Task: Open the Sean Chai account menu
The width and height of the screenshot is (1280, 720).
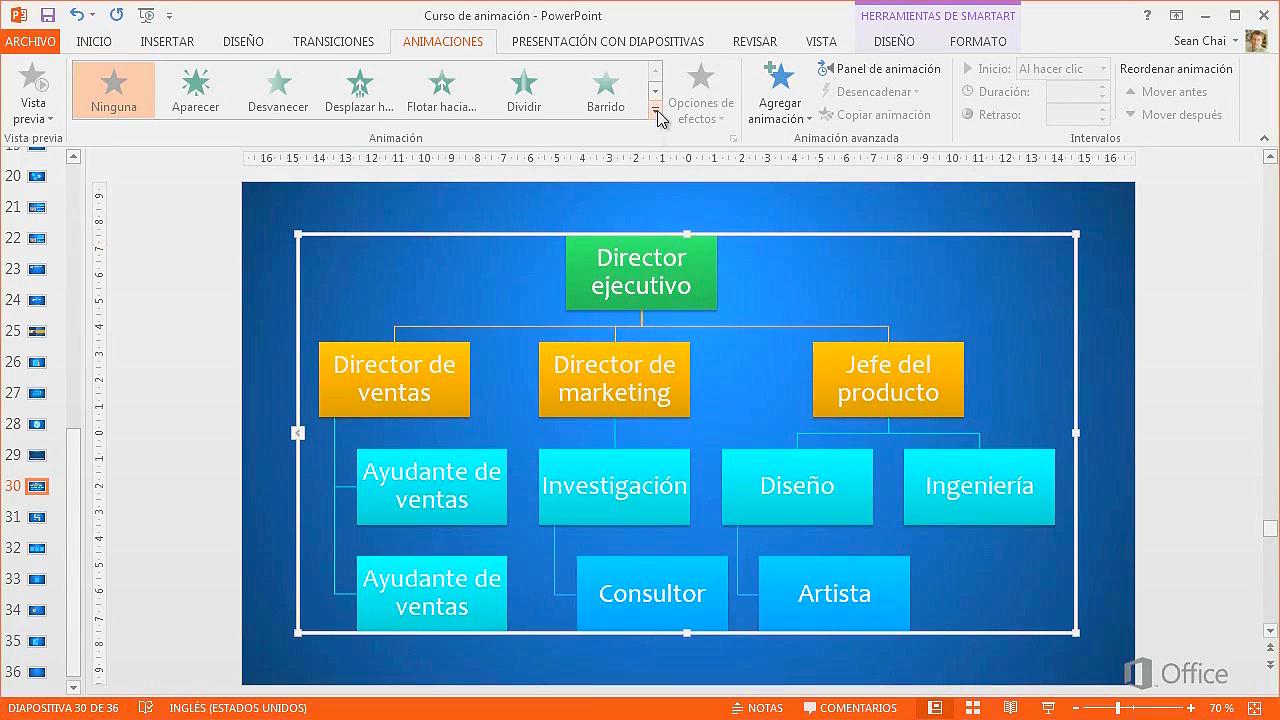Action: [x=1207, y=41]
